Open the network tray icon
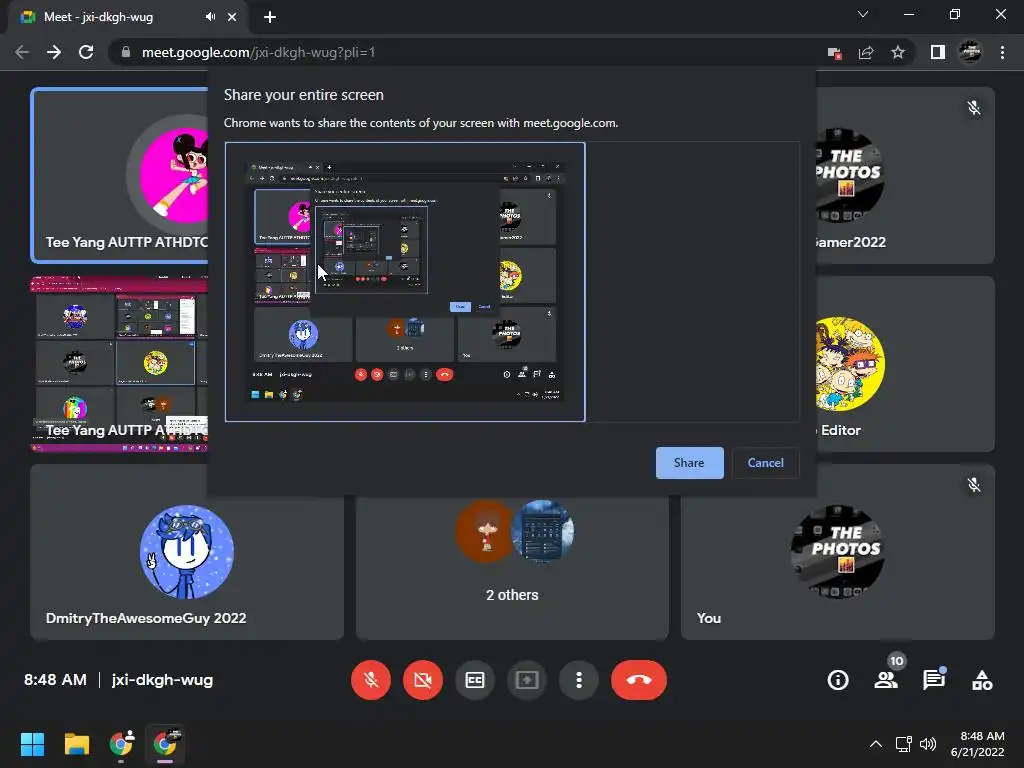The image size is (1024, 768). coord(903,744)
